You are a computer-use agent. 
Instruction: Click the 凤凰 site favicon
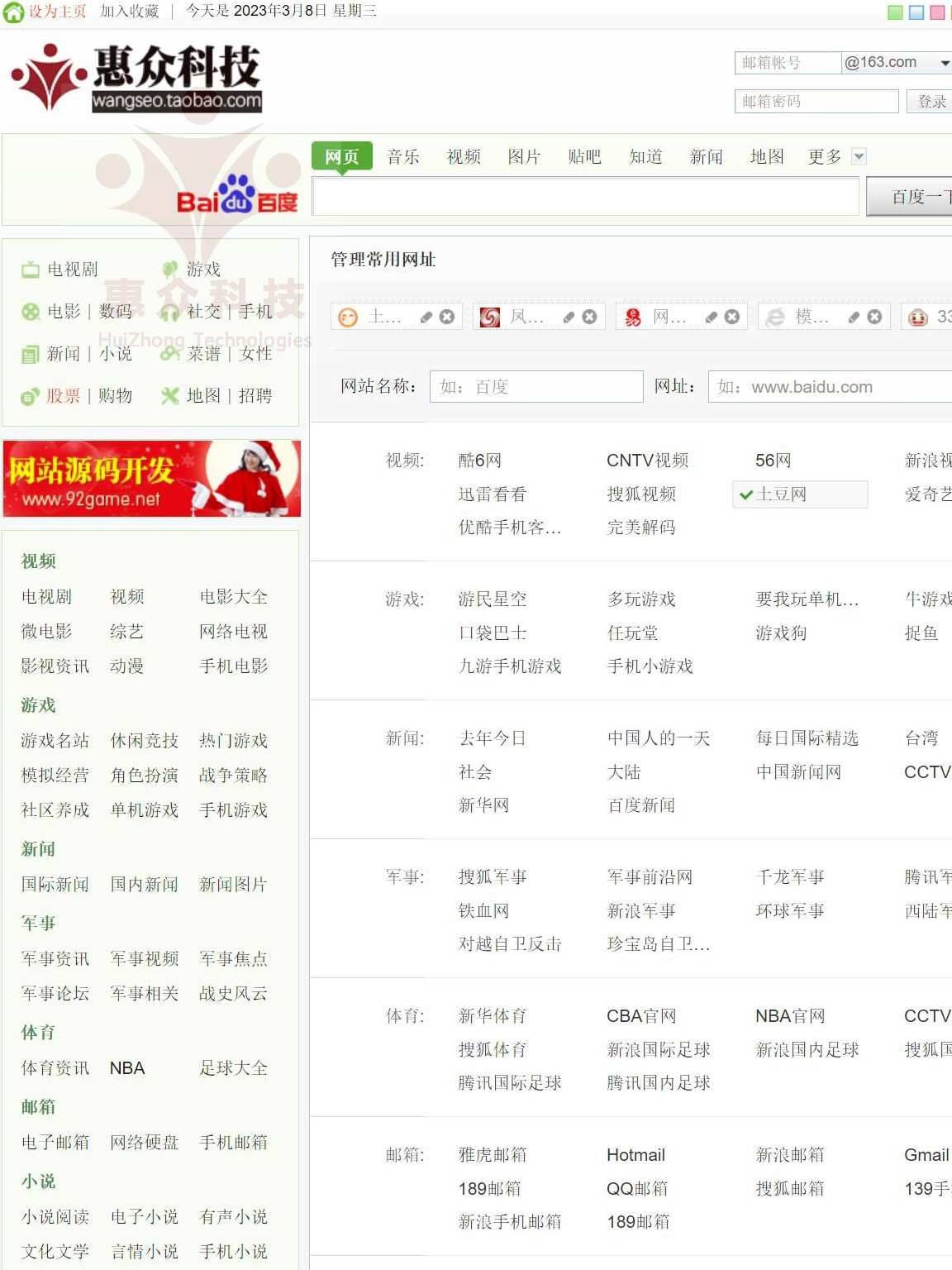pos(490,317)
